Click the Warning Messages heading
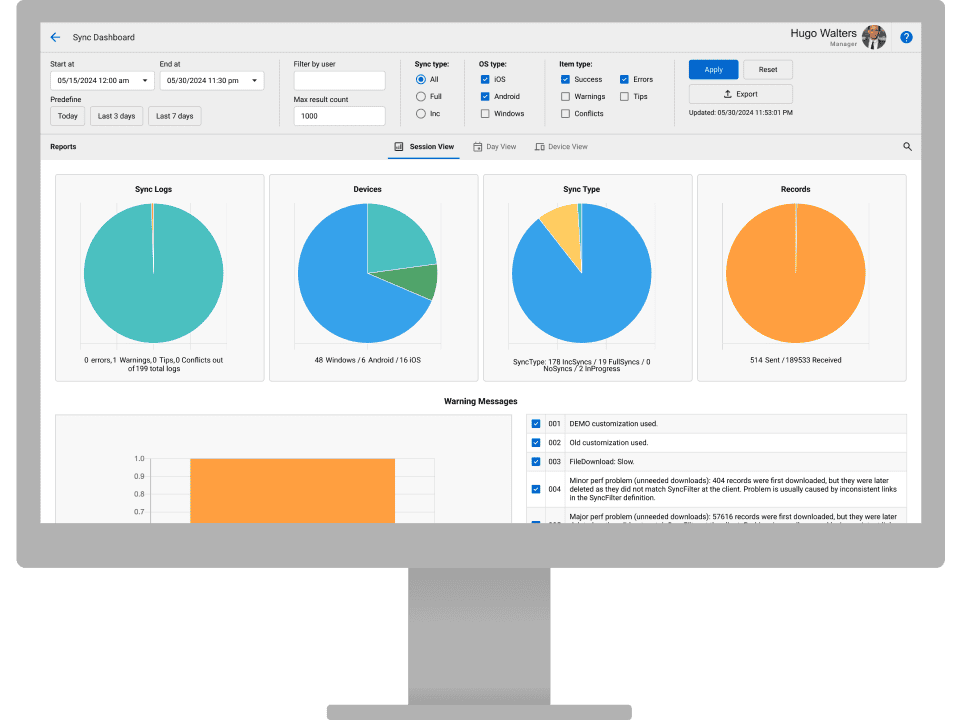960x720 pixels. (x=481, y=402)
